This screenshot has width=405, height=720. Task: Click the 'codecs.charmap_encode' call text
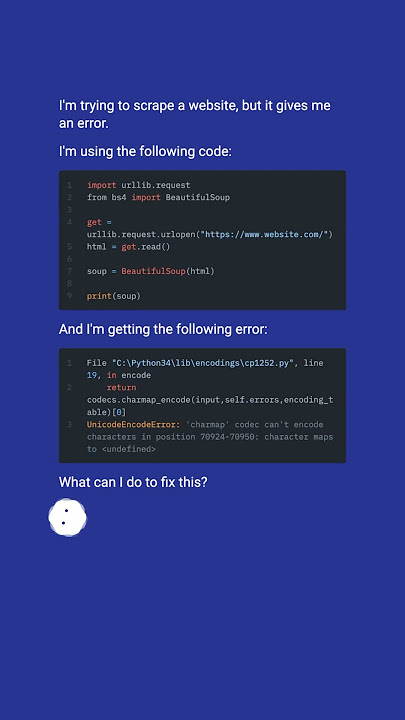point(139,400)
